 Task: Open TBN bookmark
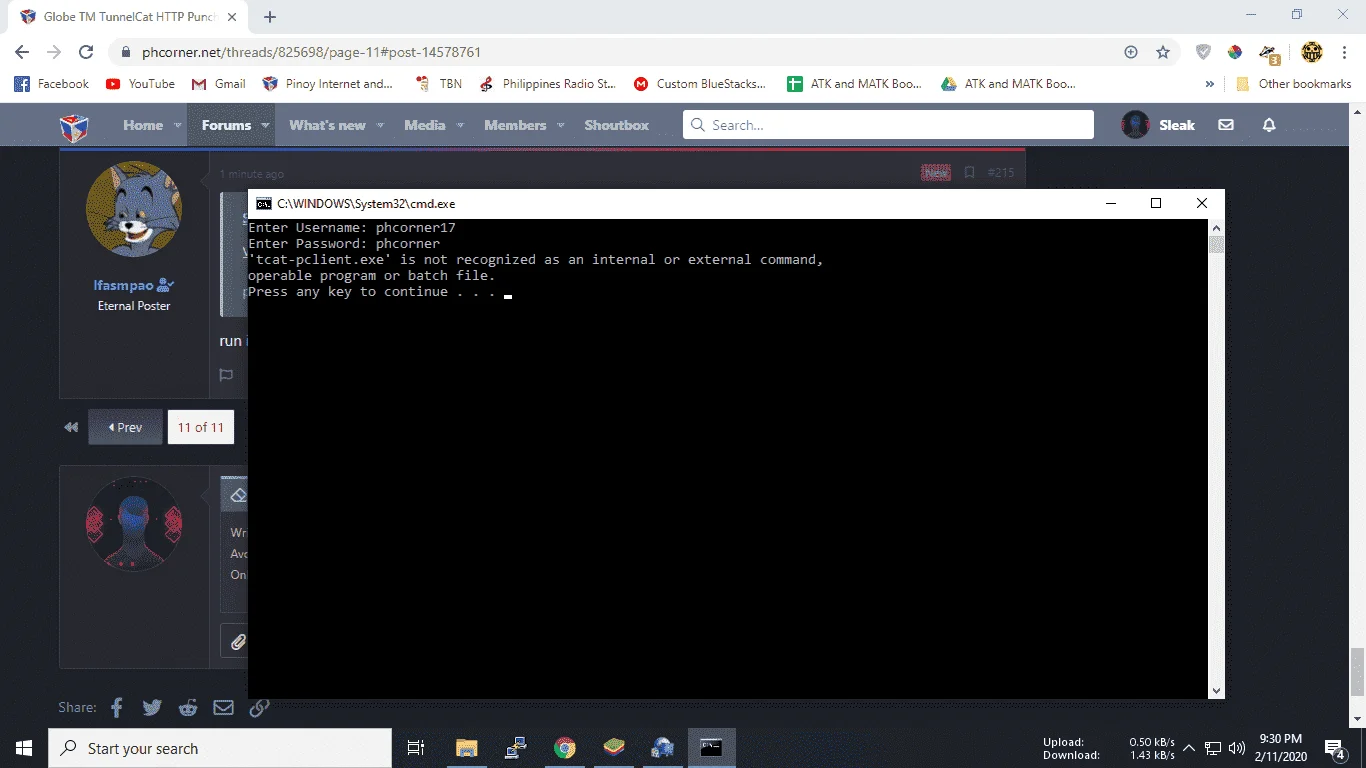point(438,84)
